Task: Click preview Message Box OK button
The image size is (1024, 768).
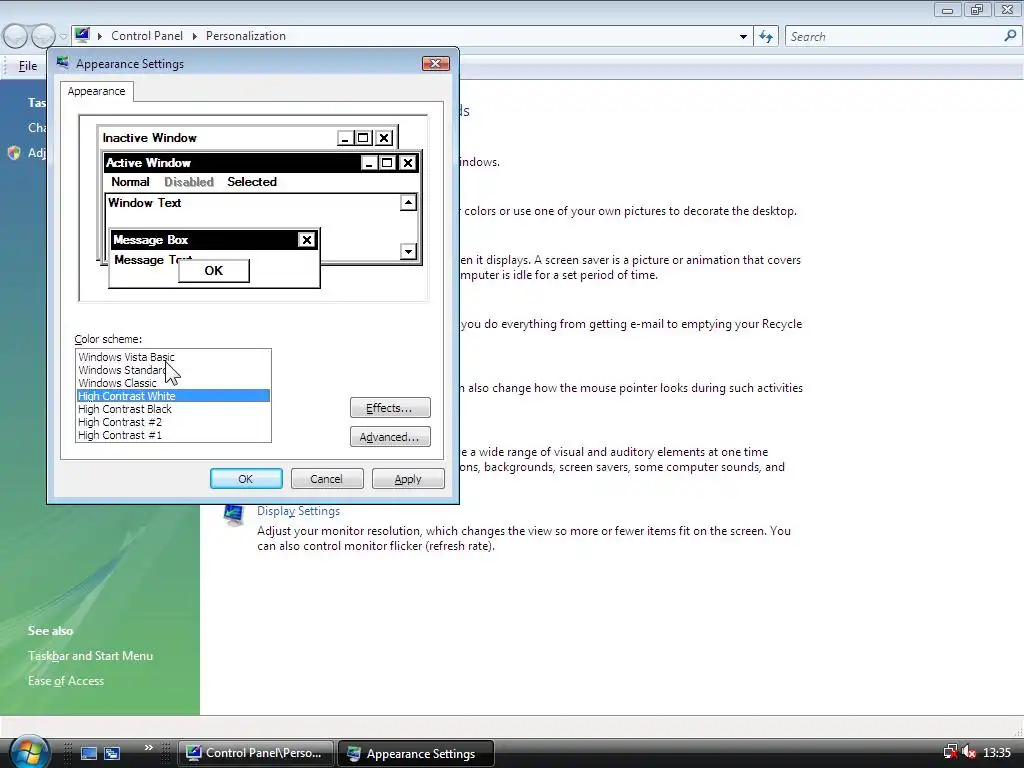Action: [x=214, y=270]
